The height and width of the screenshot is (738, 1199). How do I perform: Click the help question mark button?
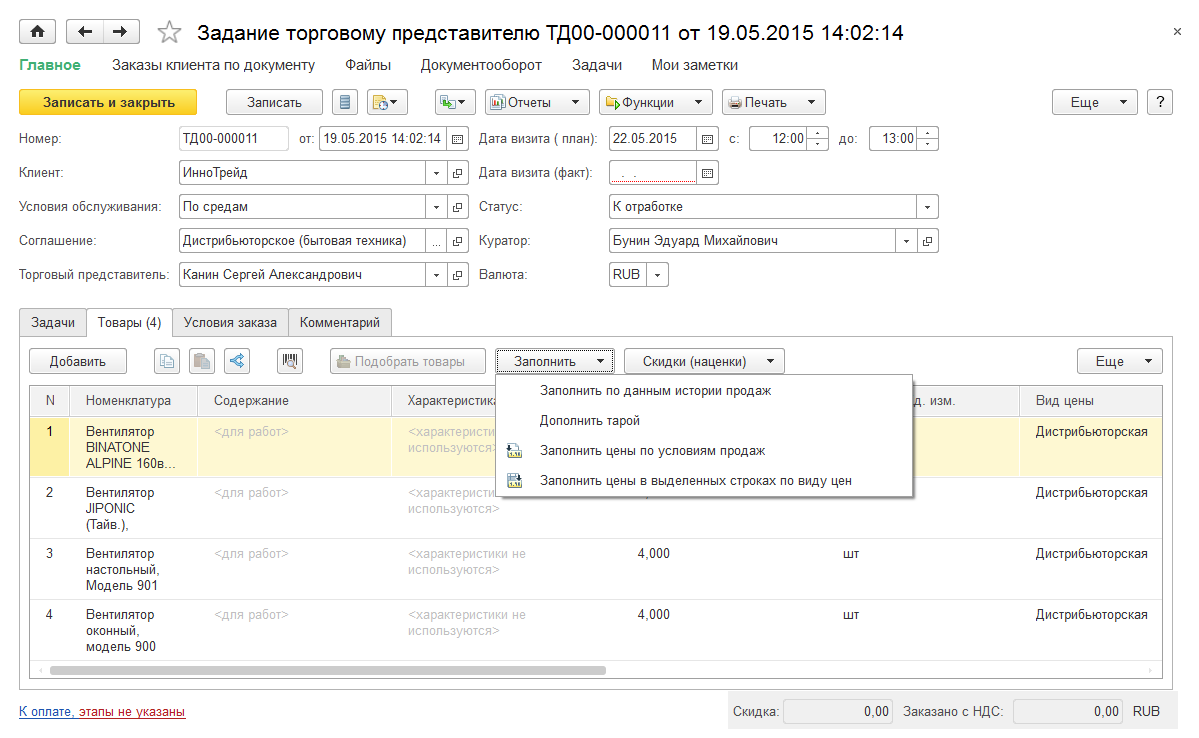point(1160,102)
